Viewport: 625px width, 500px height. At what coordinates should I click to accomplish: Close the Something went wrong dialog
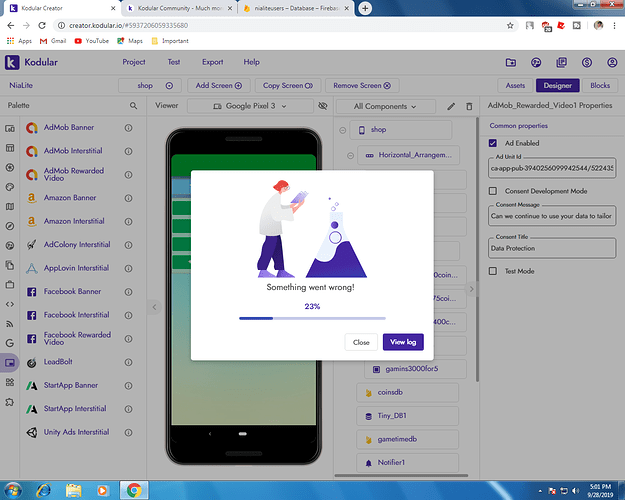(361, 342)
